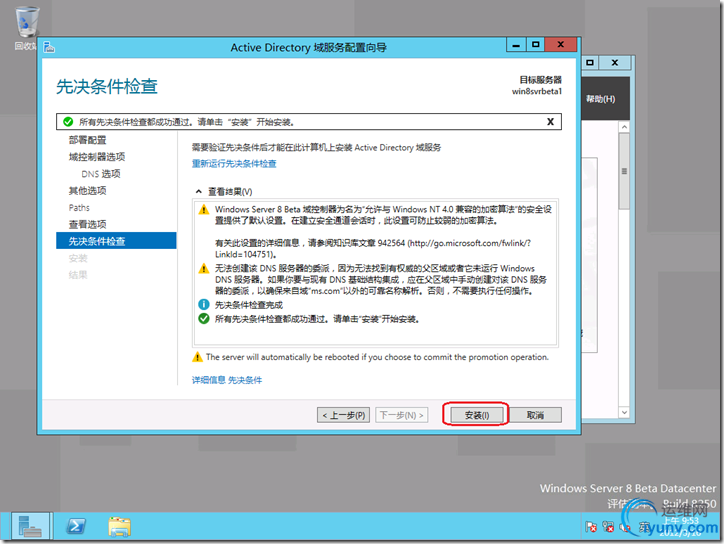Close the background Server Manager window
This screenshot has height=544, width=724.
[615, 62]
